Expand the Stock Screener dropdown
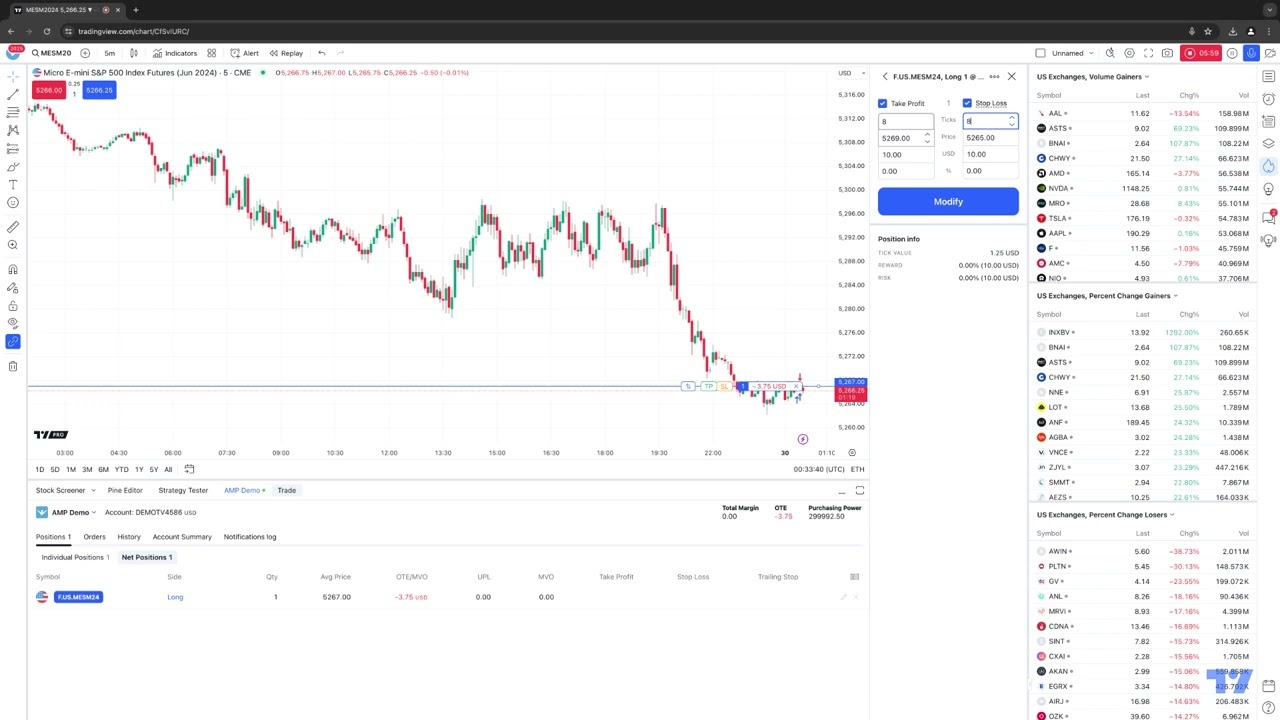 (x=65, y=490)
